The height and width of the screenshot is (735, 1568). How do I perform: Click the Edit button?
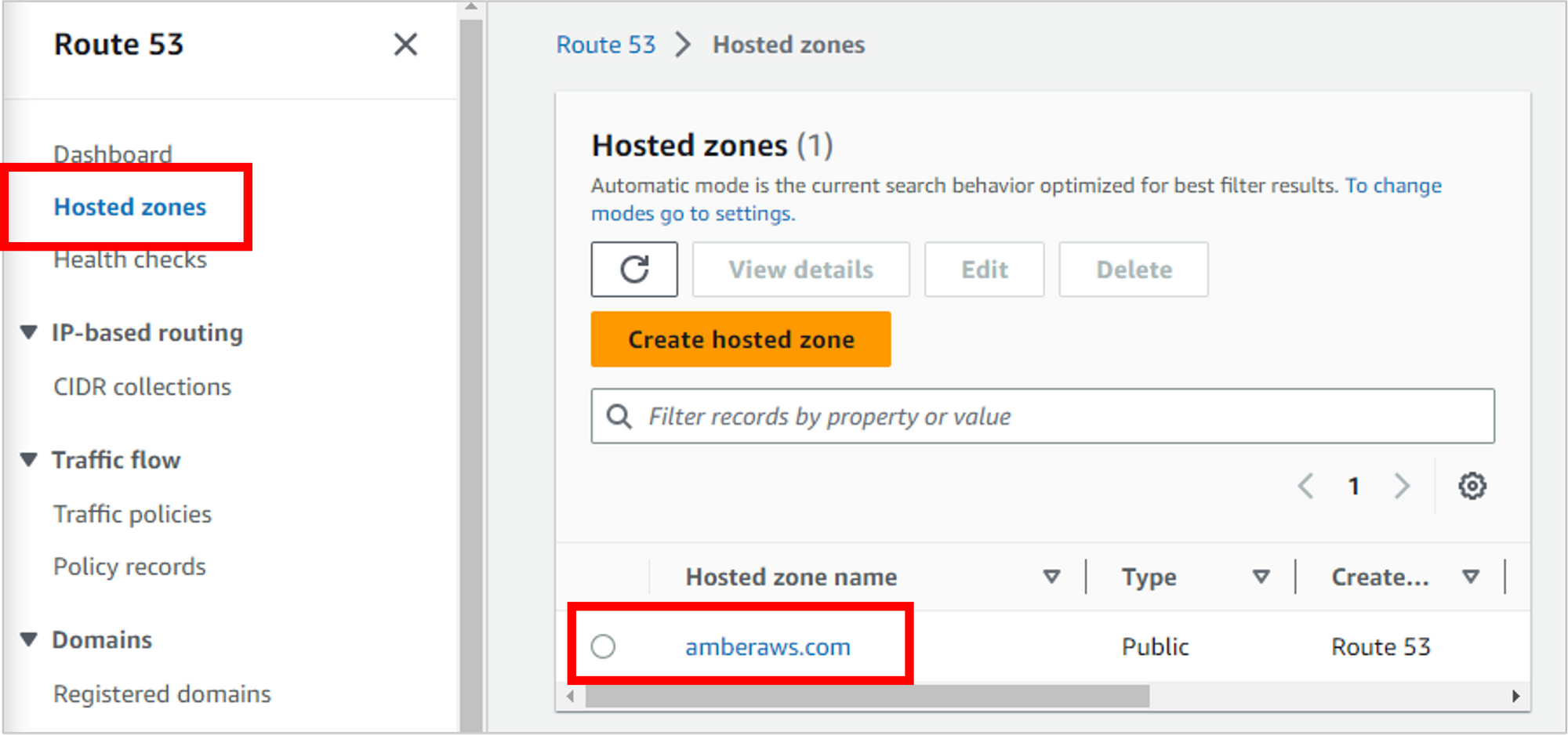click(x=984, y=270)
